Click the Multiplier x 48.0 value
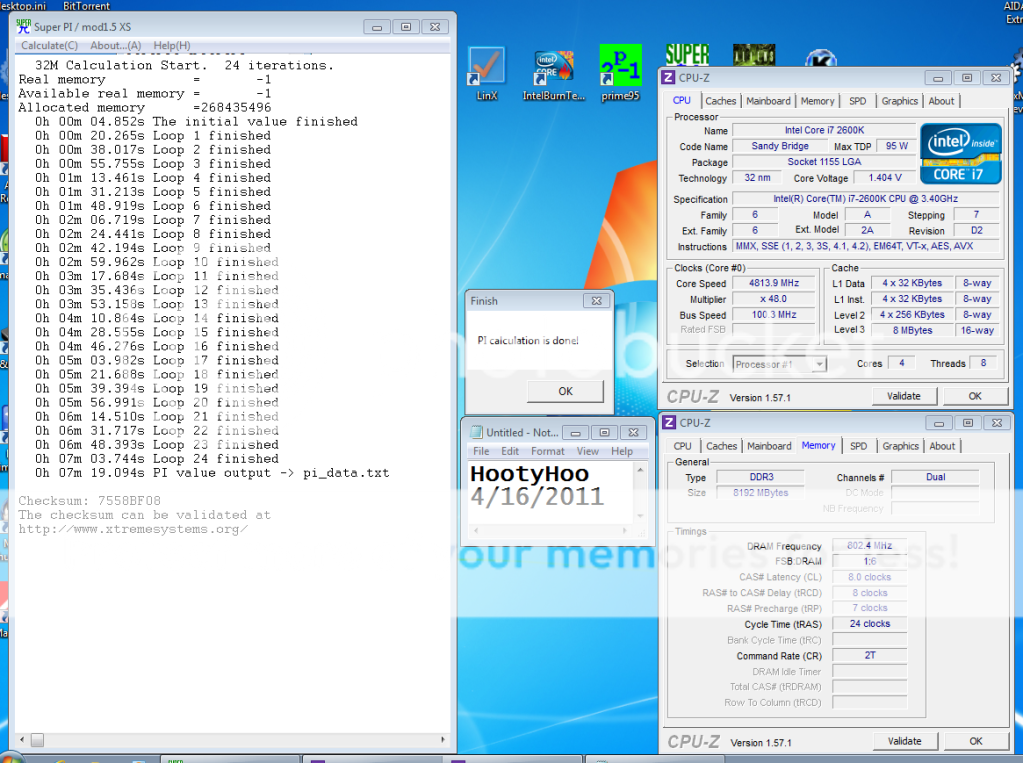 tap(773, 299)
